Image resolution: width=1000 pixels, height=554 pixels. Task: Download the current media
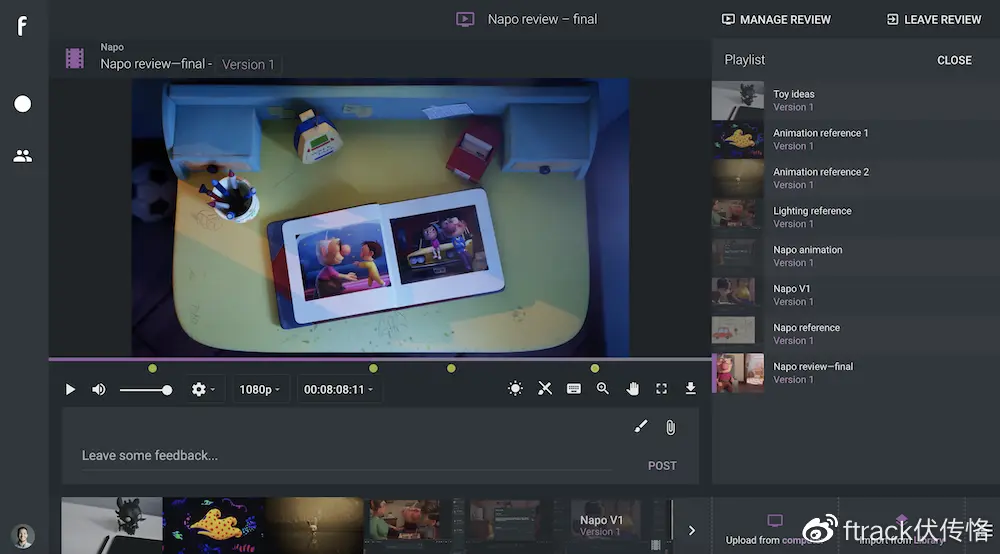click(x=691, y=388)
